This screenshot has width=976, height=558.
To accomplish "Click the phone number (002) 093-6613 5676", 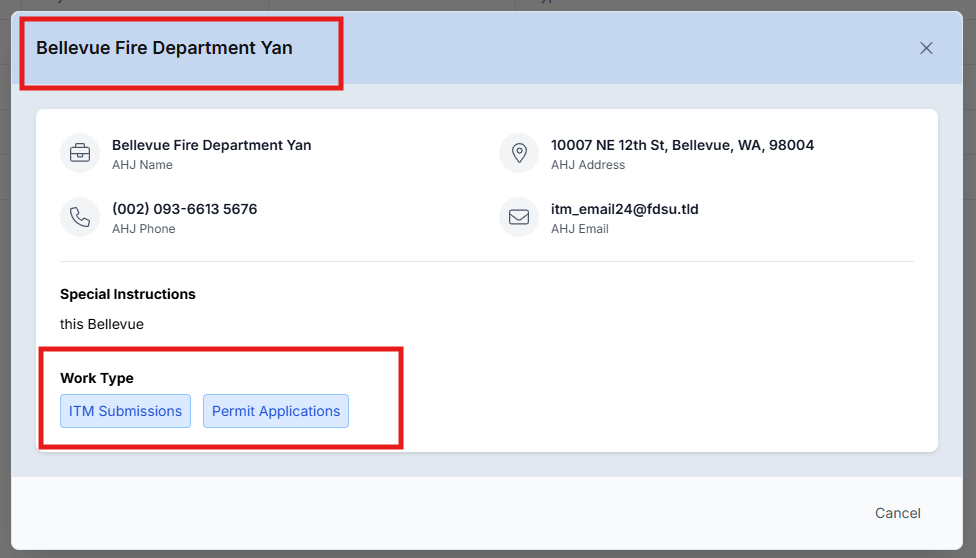I will [x=184, y=209].
